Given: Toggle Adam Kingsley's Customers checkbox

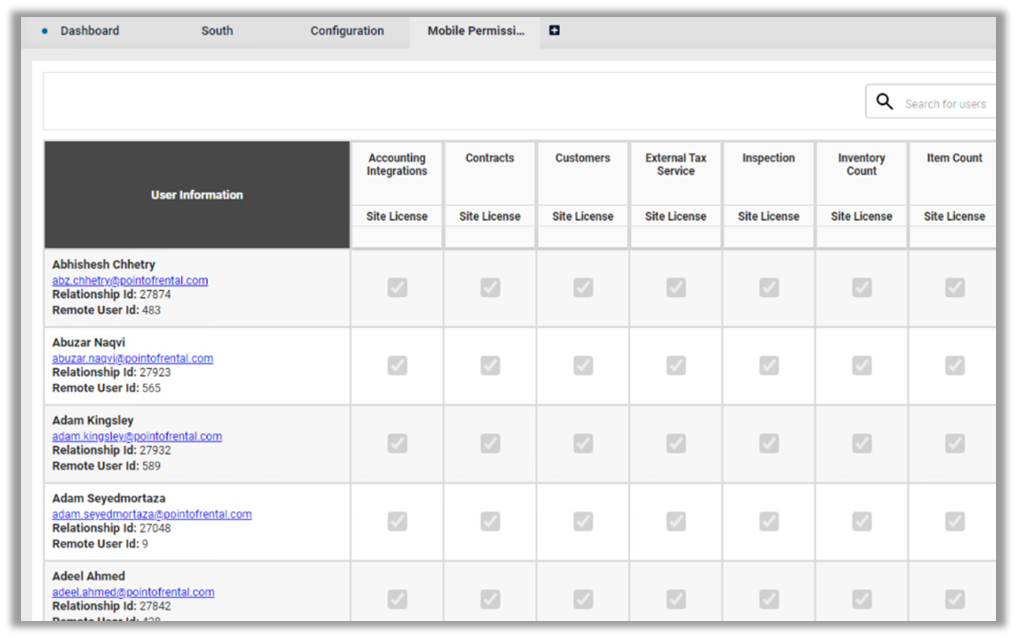Looking at the screenshot, I should (x=583, y=443).
